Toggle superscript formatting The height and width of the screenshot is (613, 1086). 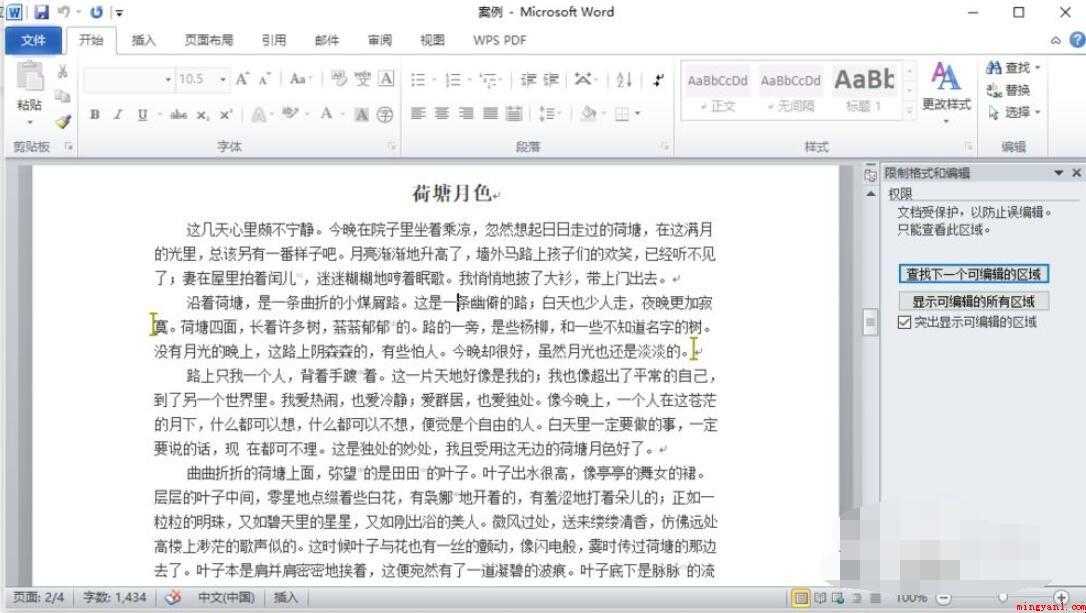[x=225, y=114]
